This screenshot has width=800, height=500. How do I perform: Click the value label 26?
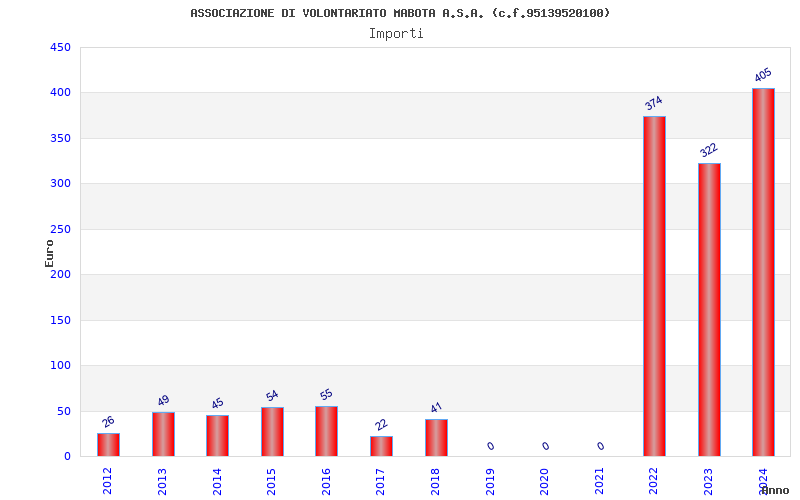point(108,422)
